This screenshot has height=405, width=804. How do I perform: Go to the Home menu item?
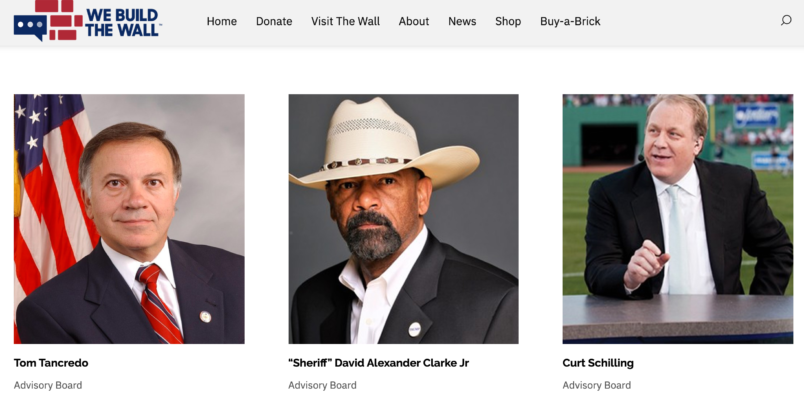(x=222, y=22)
